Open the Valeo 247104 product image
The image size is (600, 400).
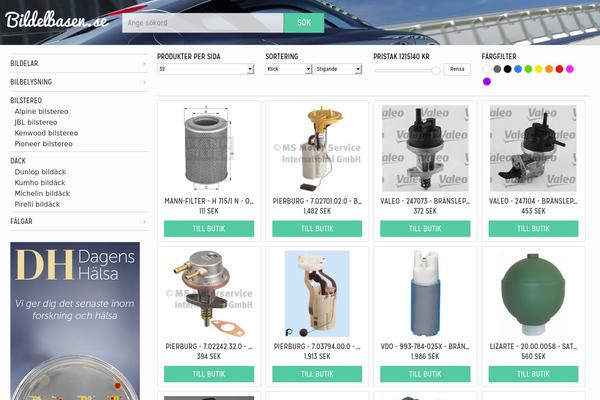(x=533, y=149)
